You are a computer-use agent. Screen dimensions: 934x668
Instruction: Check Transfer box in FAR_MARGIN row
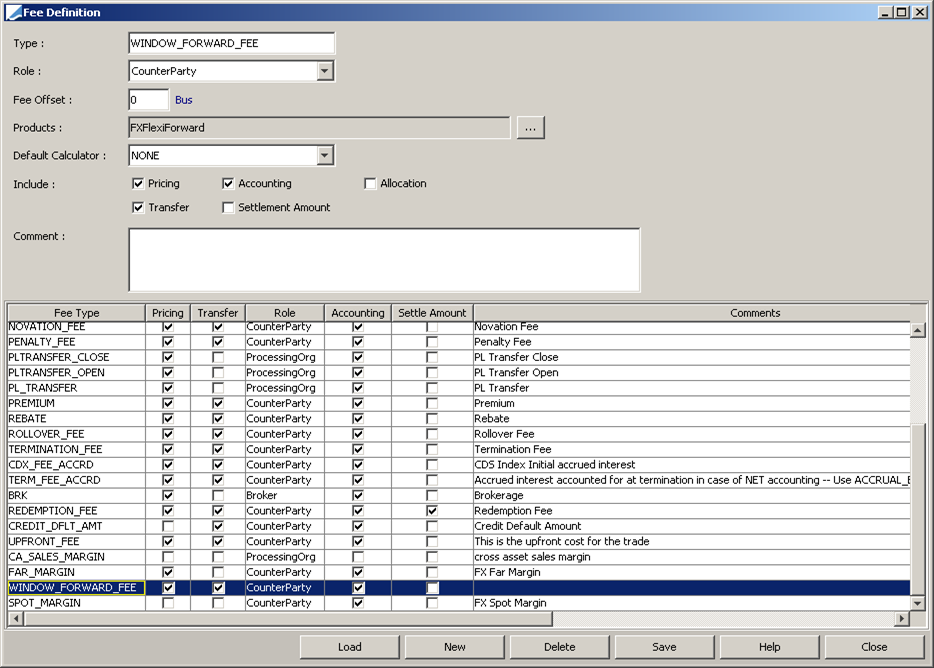pyautogui.click(x=218, y=572)
